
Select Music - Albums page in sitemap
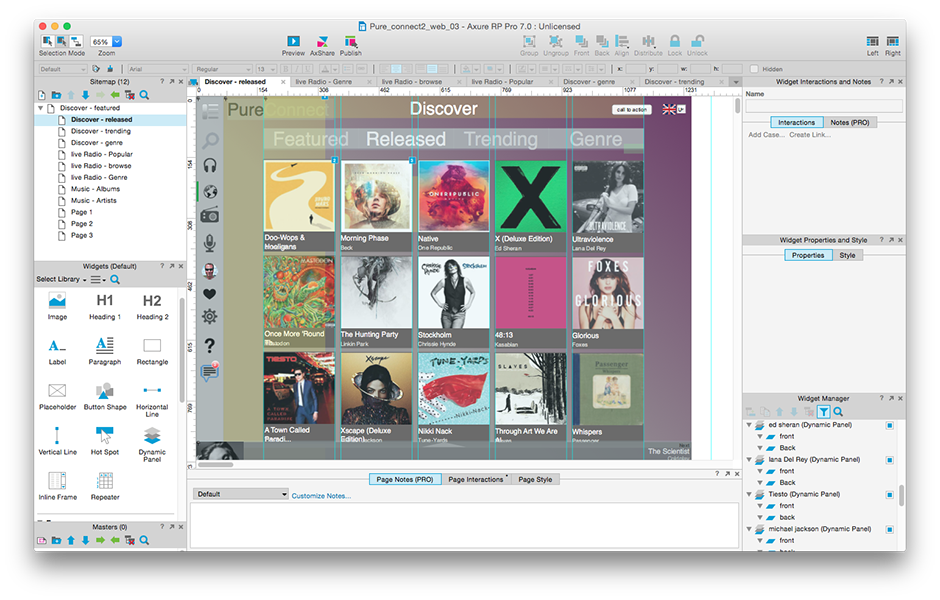coord(95,189)
